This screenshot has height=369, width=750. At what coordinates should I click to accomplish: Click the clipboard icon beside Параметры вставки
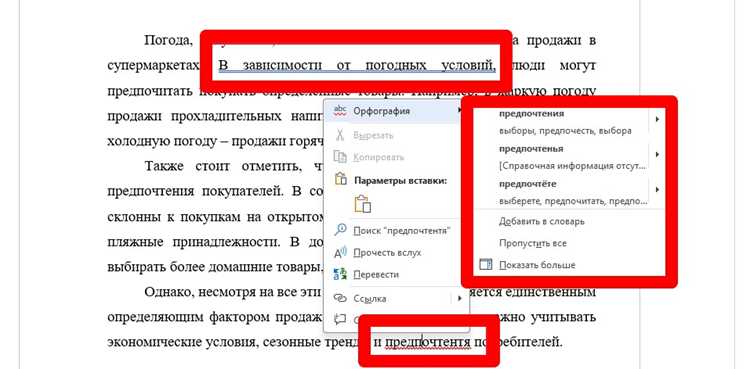(340, 179)
